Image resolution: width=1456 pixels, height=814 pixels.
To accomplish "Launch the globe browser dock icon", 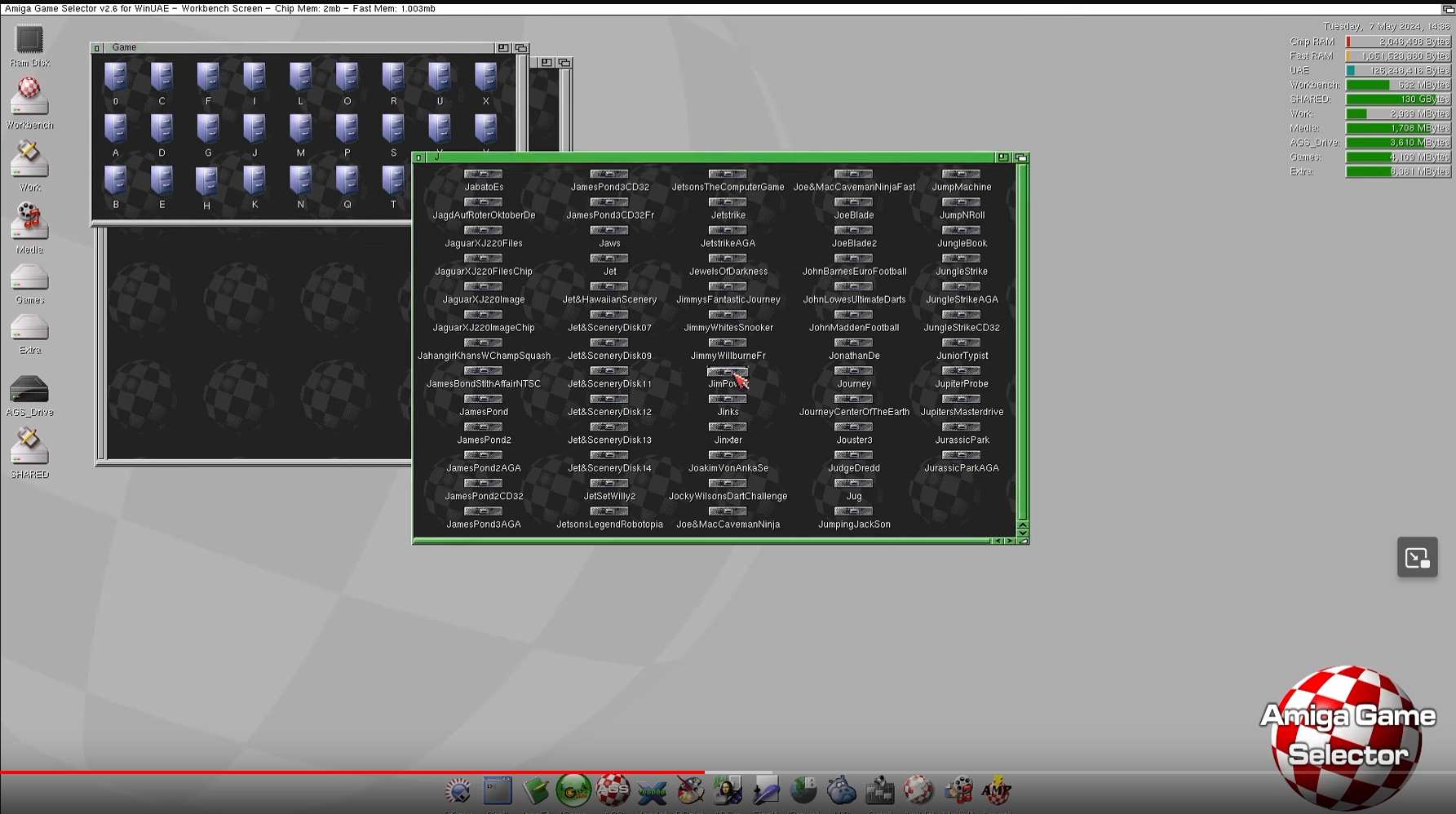I will pos(803,790).
